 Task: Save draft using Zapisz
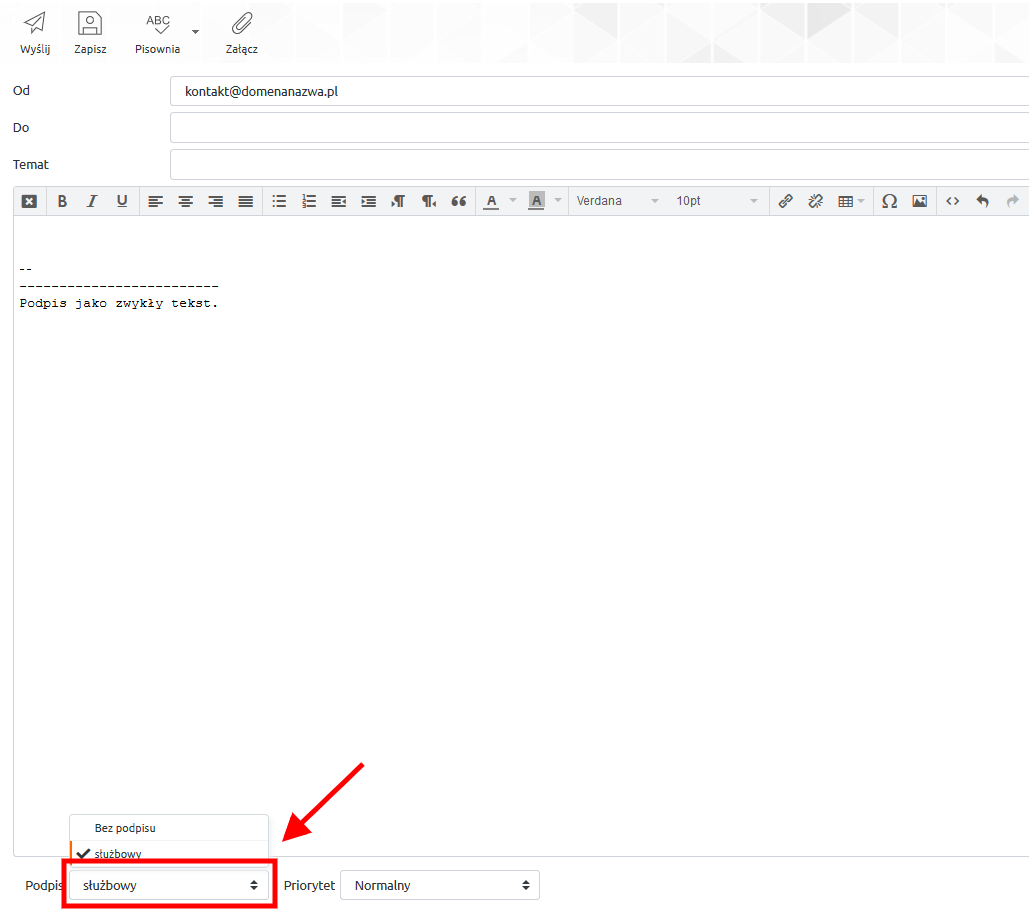[90, 33]
